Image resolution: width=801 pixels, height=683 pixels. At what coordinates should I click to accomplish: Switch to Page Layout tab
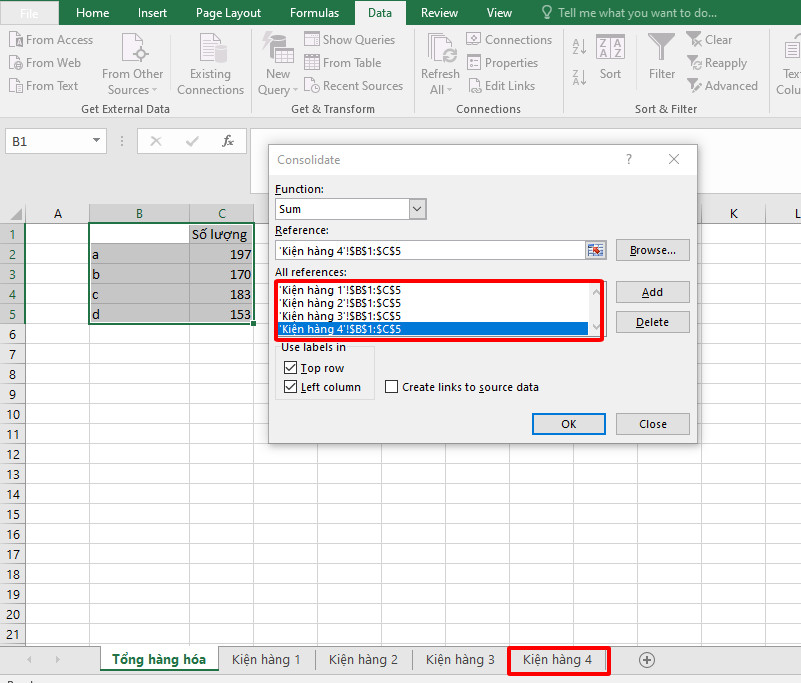(x=228, y=13)
